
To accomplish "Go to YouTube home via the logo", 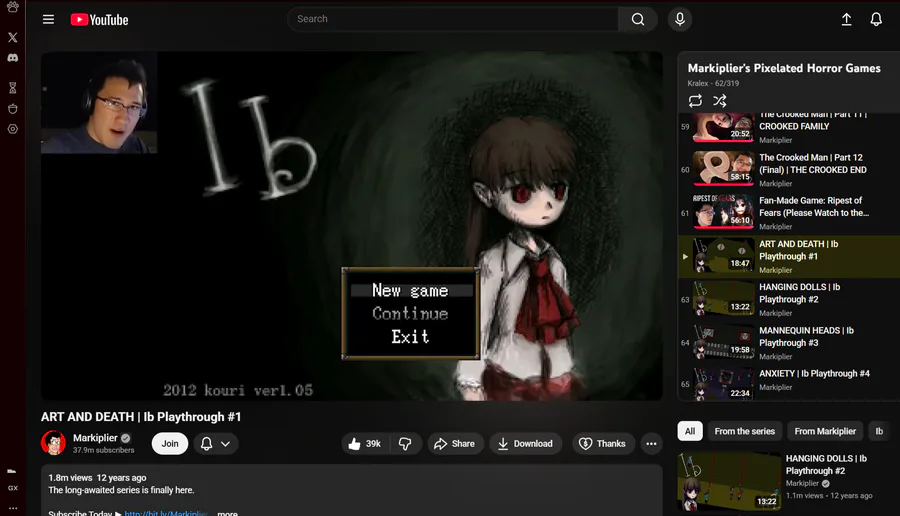I will click(x=99, y=20).
